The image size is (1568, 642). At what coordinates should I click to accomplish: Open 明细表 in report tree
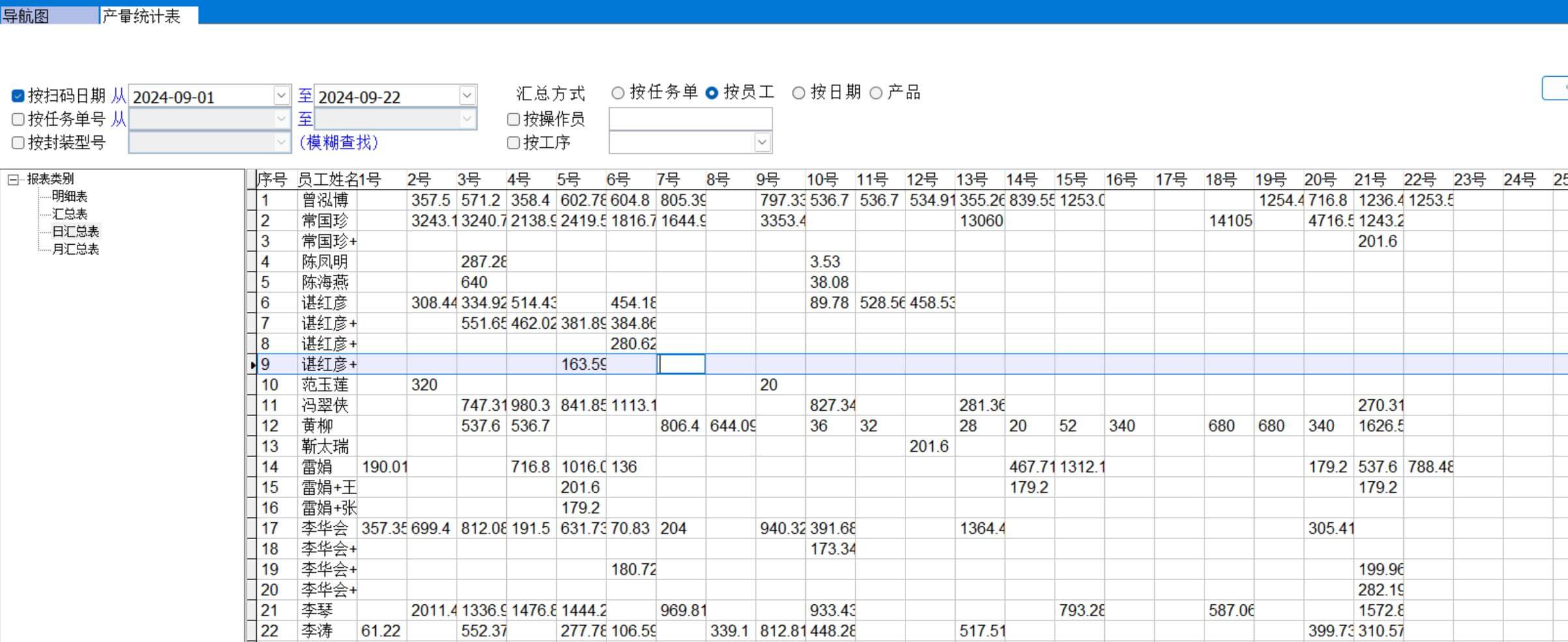[x=69, y=196]
